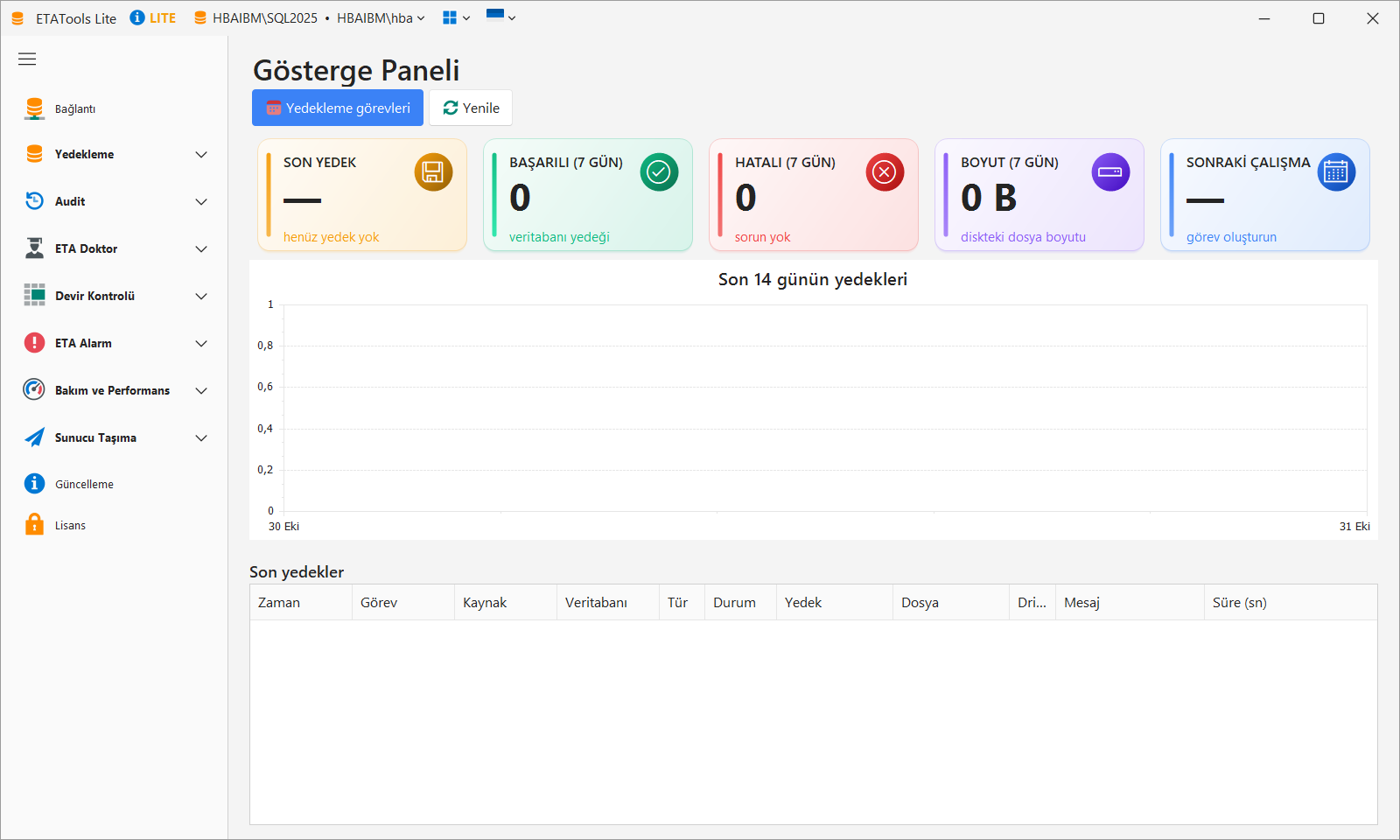This screenshot has height=840, width=1400.
Task: Click the Lisans lock icon
Action: (34, 524)
